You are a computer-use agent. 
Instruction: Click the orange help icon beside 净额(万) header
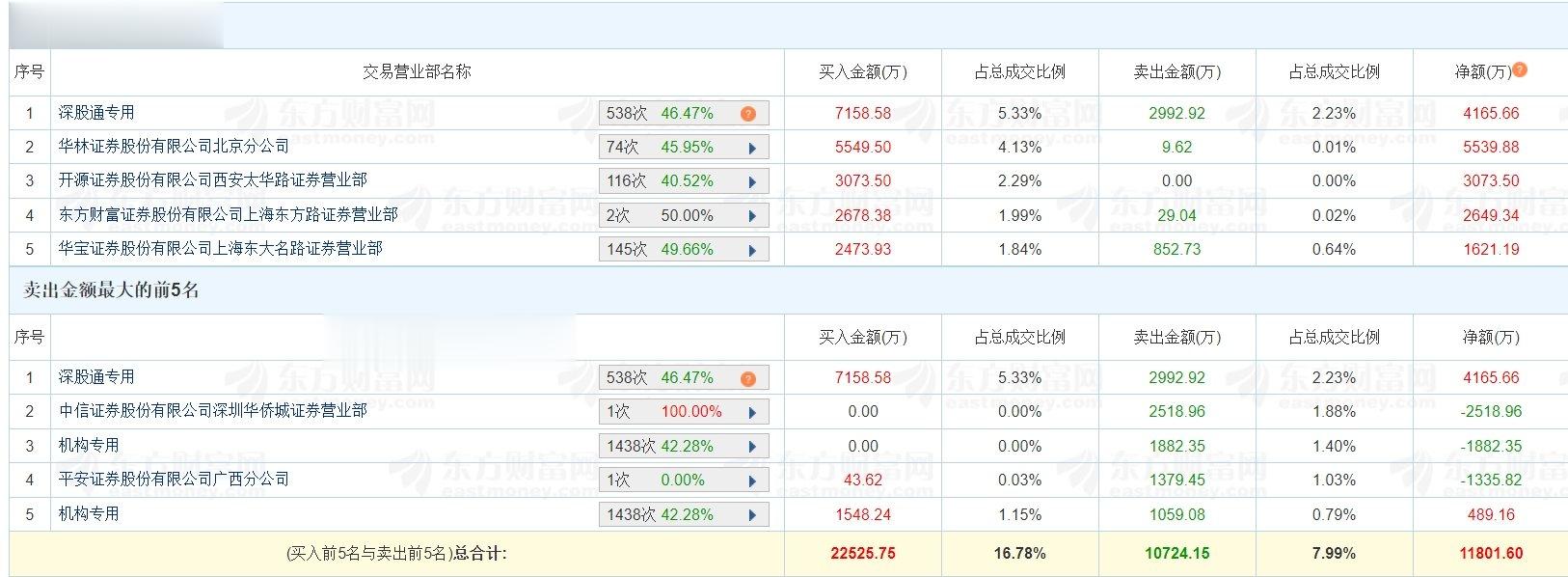[x=1520, y=69]
